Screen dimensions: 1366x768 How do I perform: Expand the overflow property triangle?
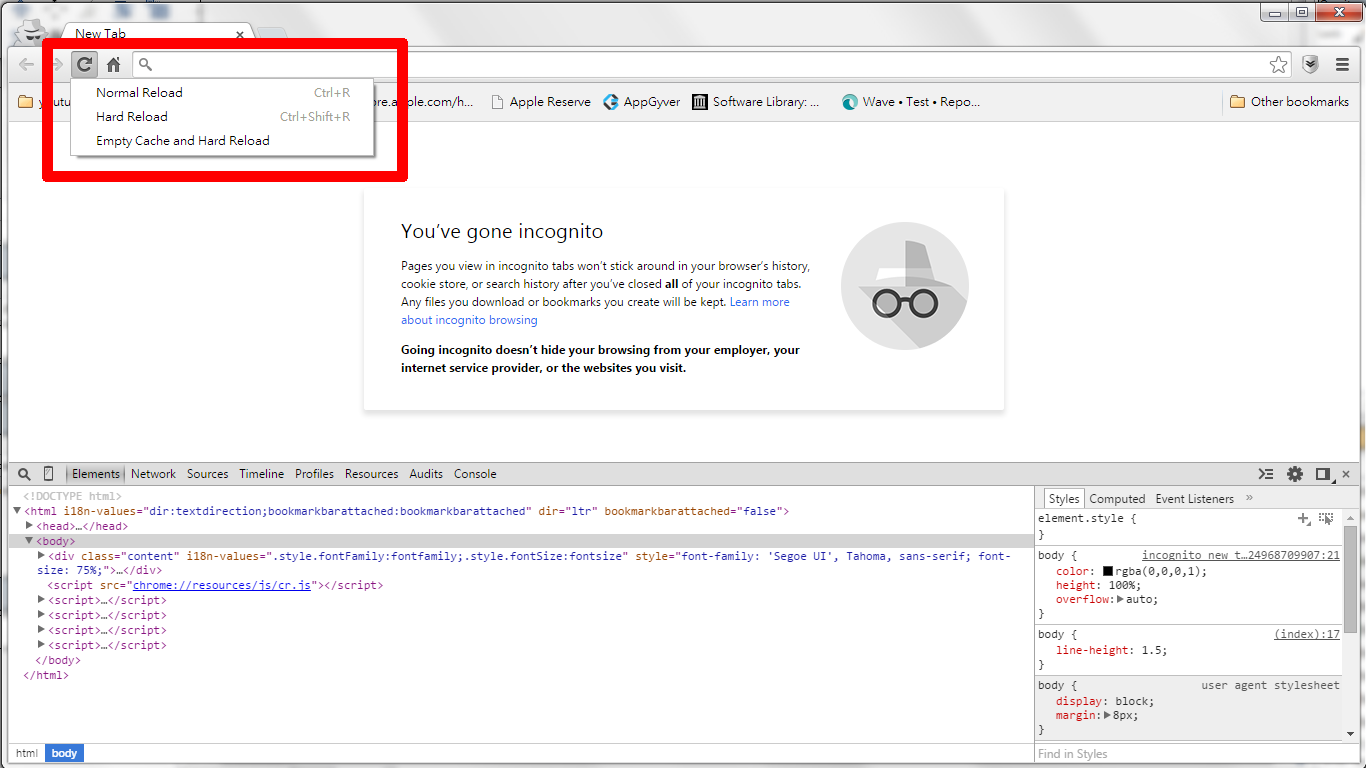(x=1120, y=600)
